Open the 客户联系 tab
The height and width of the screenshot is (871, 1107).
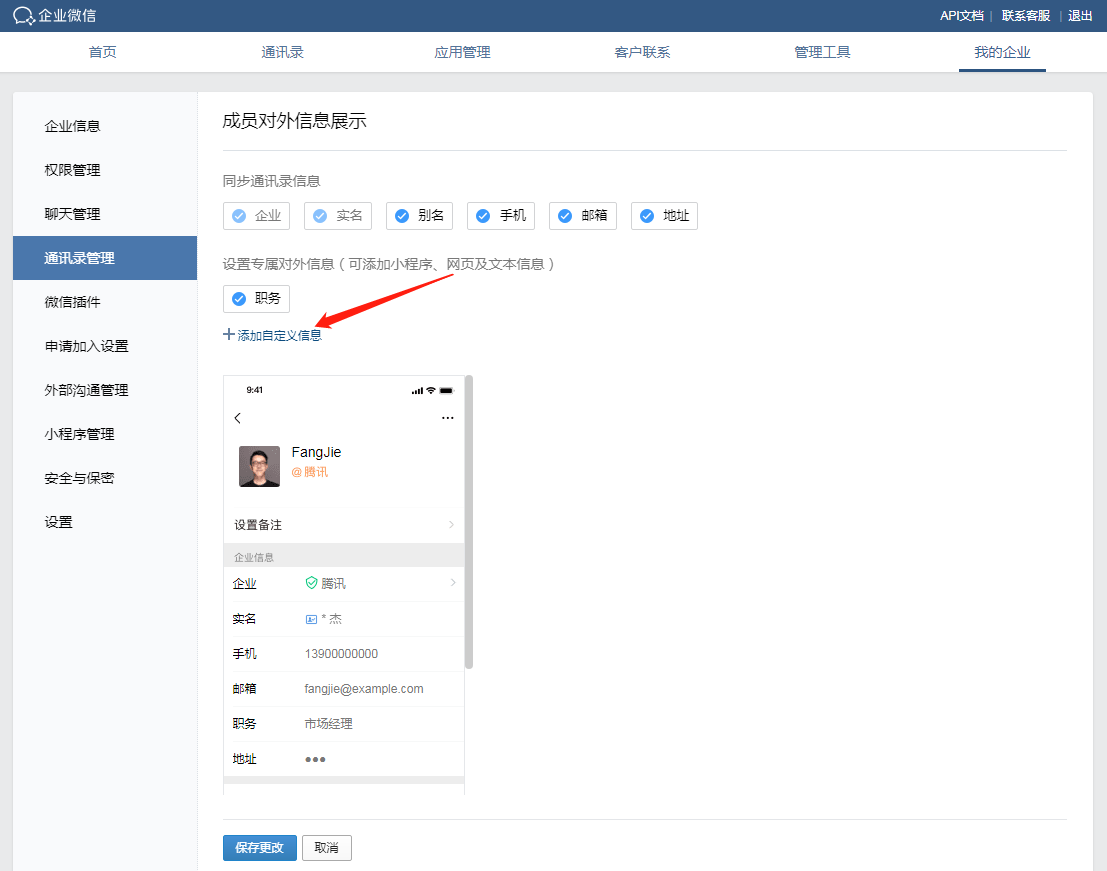point(642,52)
